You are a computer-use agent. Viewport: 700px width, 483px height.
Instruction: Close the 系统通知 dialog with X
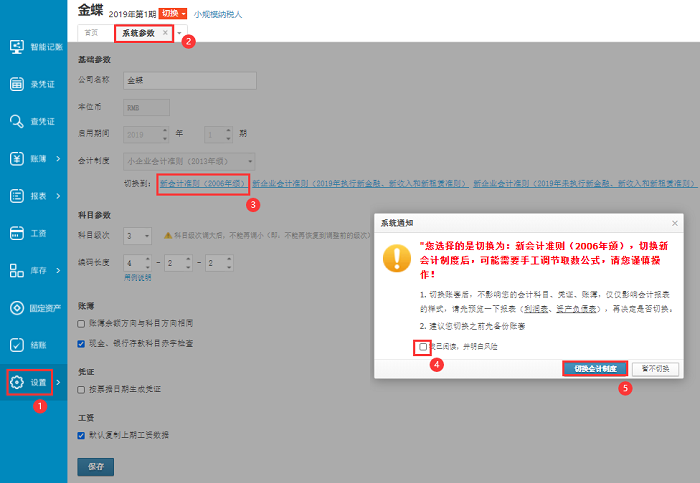pyautogui.click(x=674, y=223)
